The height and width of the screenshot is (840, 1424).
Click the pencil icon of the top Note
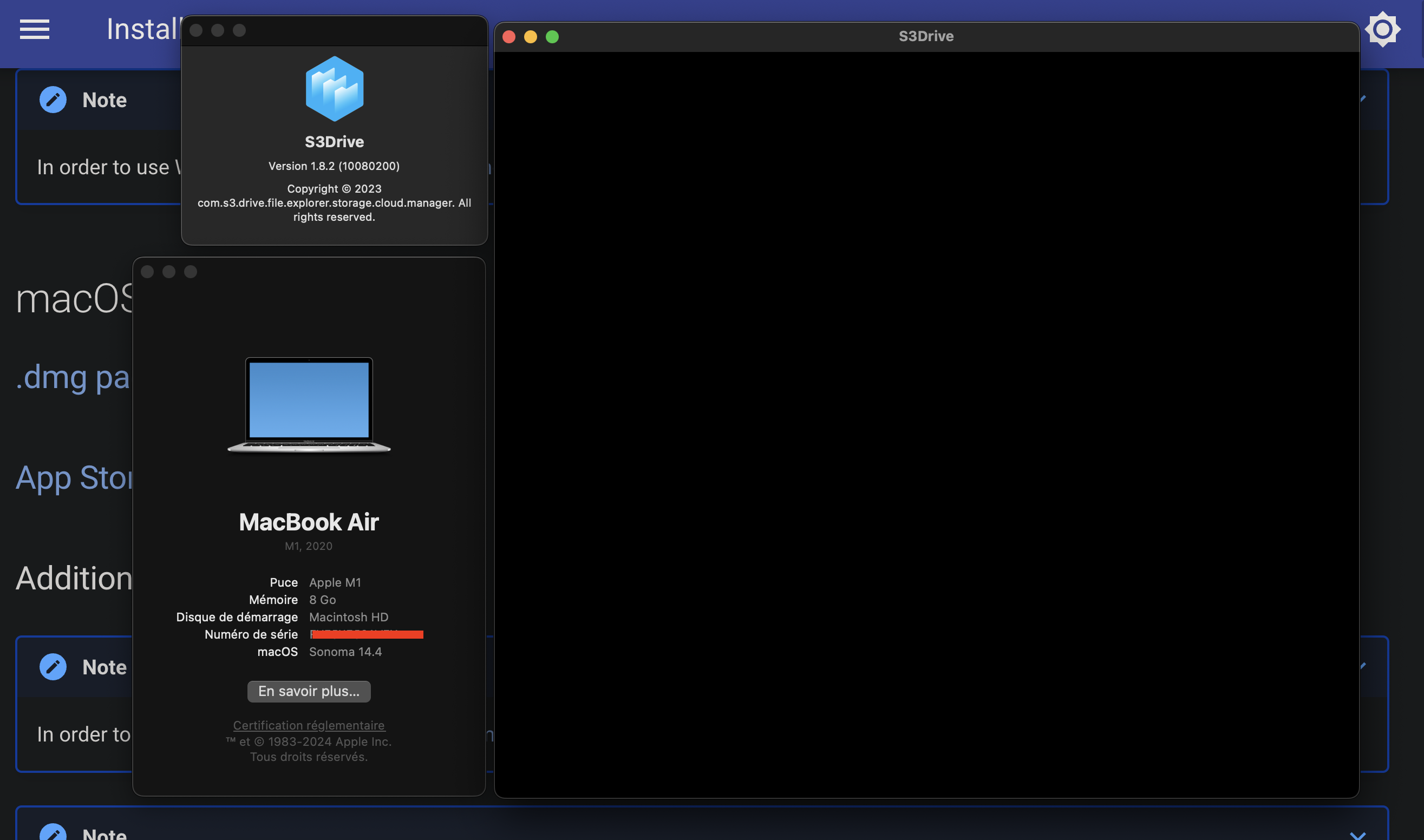tap(53, 100)
